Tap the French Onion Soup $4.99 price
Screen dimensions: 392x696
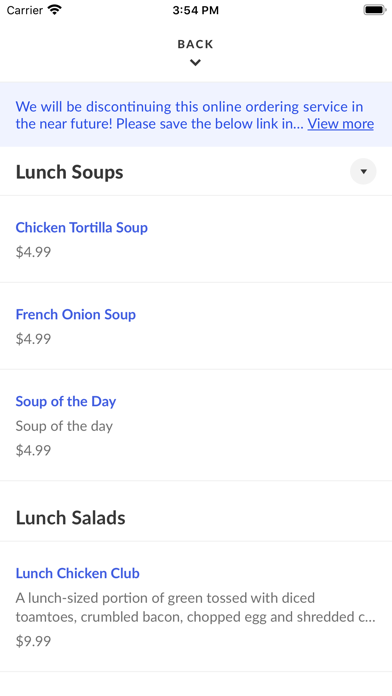pyautogui.click(x=33, y=339)
